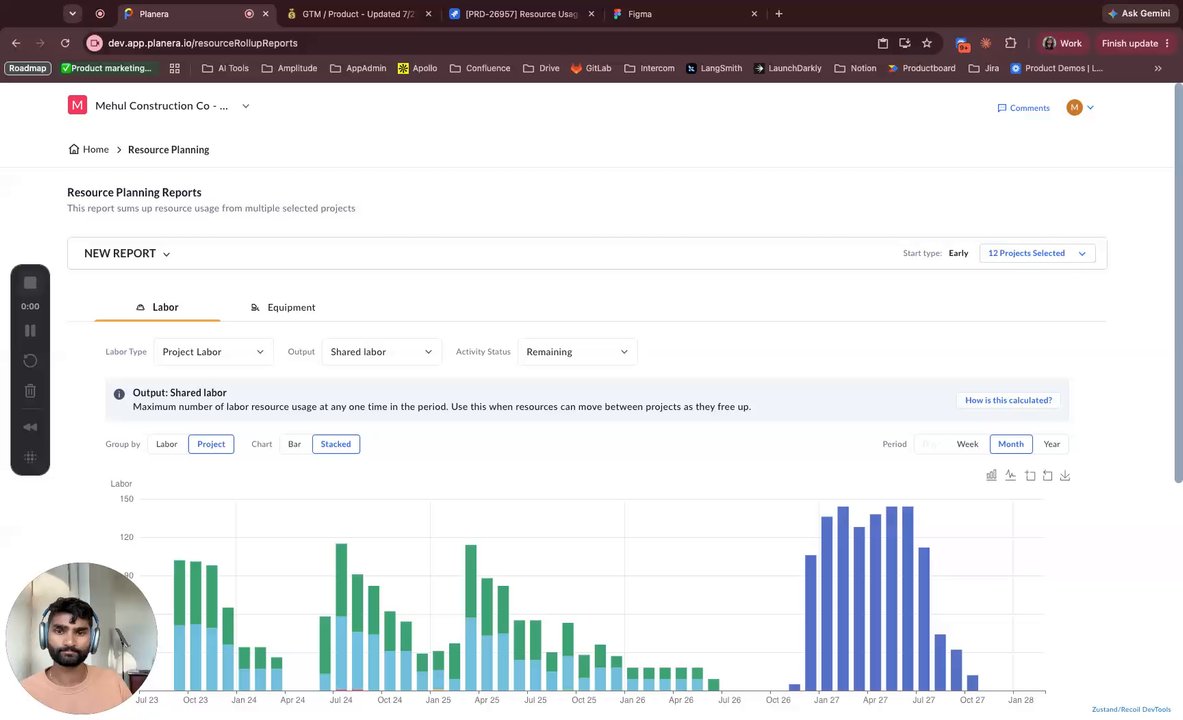Download the chart as an image
Viewport: 1183px width, 720px height.
(1065, 475)
